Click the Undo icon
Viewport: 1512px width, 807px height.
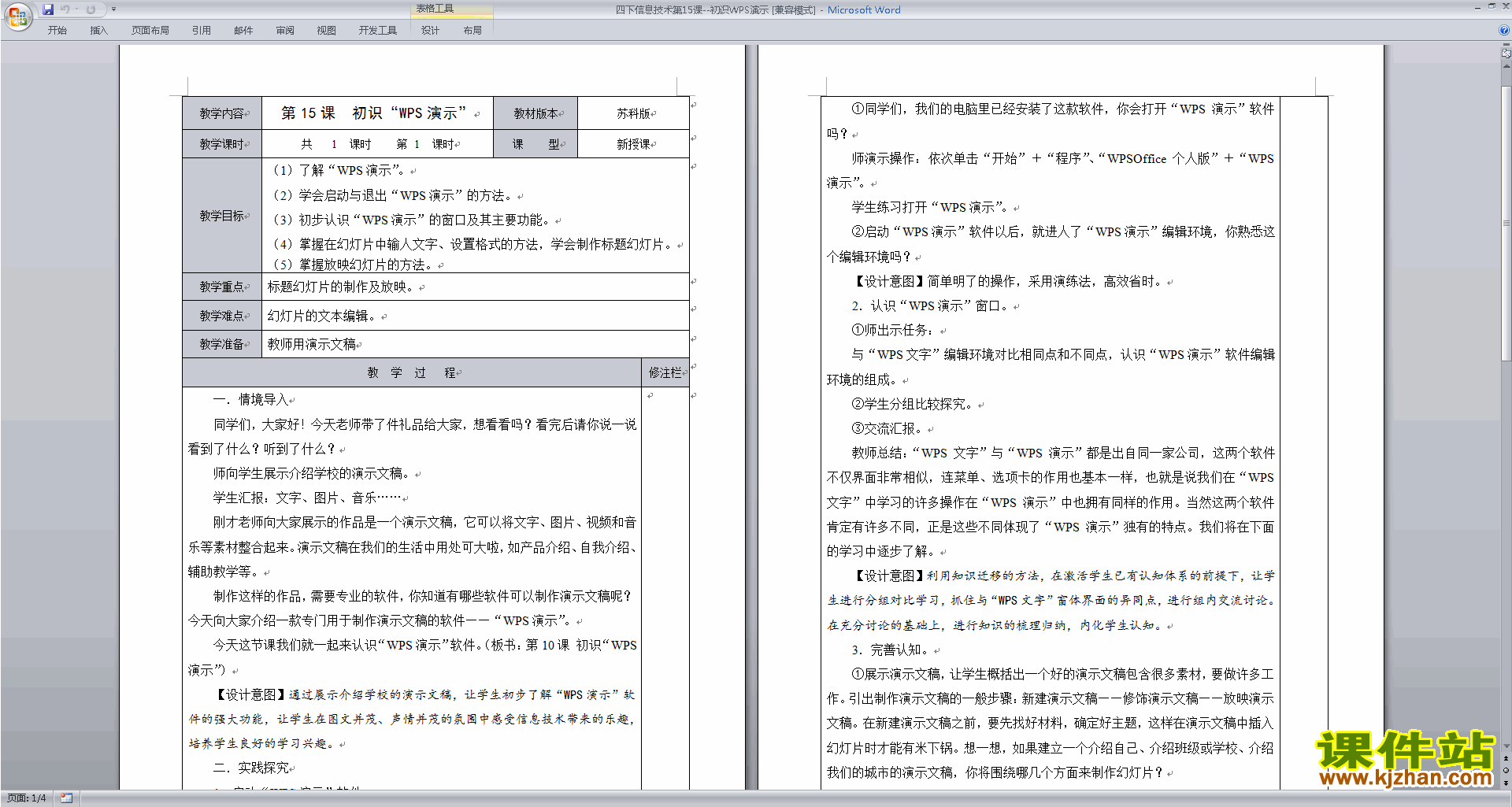pos(65,9)
